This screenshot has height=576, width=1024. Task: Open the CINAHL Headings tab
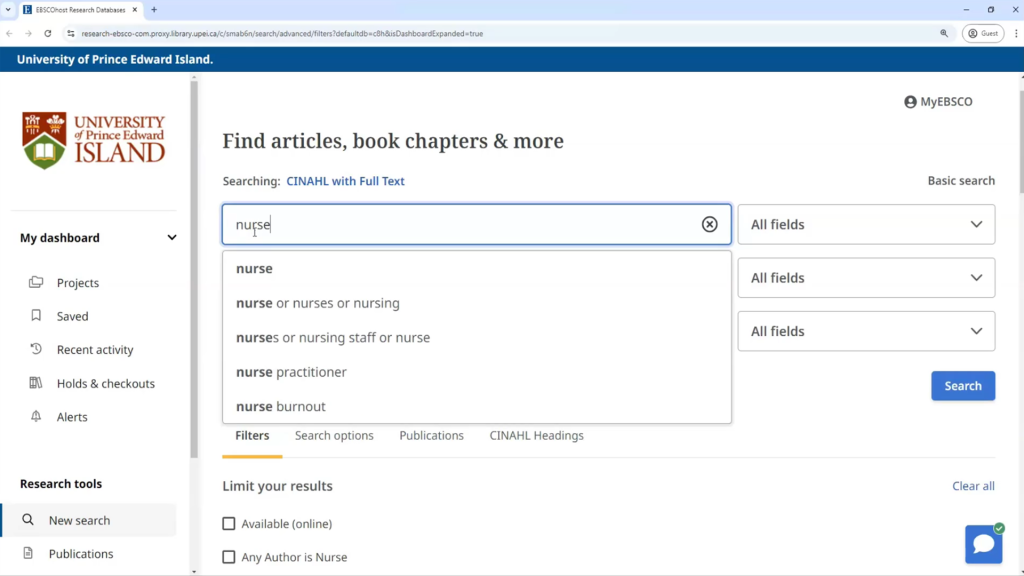point(536,436)
